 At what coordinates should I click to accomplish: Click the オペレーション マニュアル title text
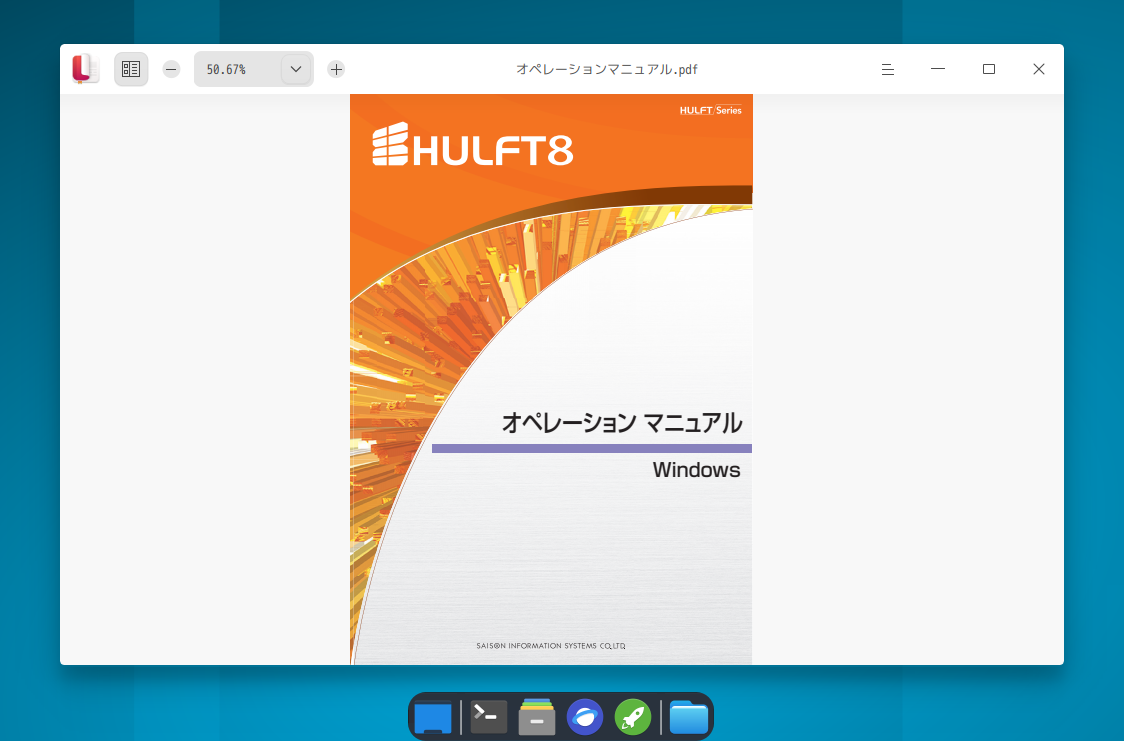tap(621, 423)
